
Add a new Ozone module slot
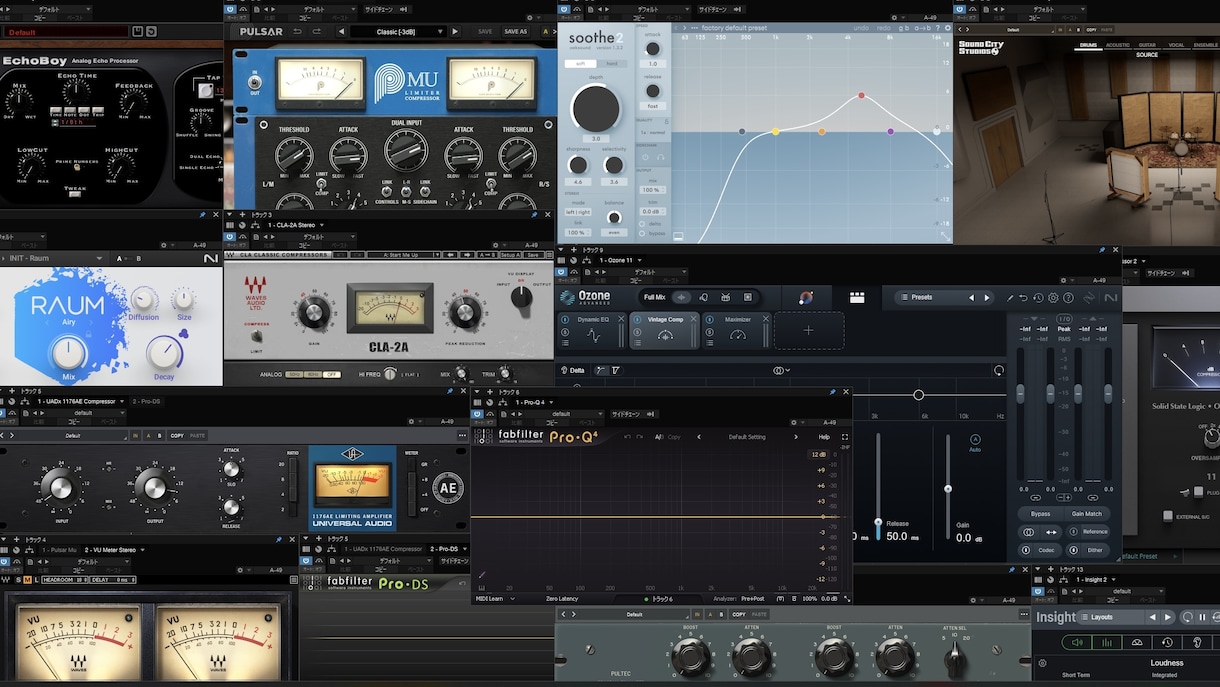coord(809,331)
